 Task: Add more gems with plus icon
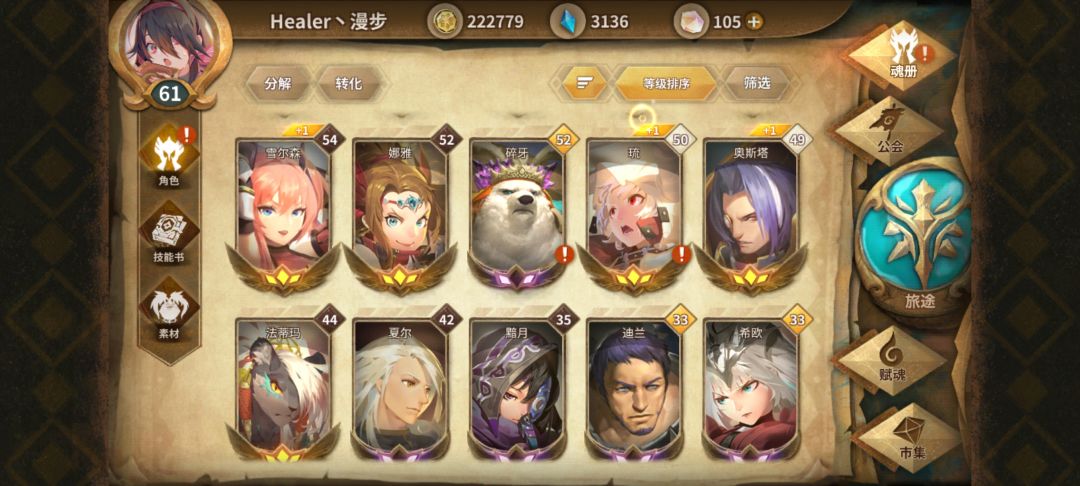755,21
